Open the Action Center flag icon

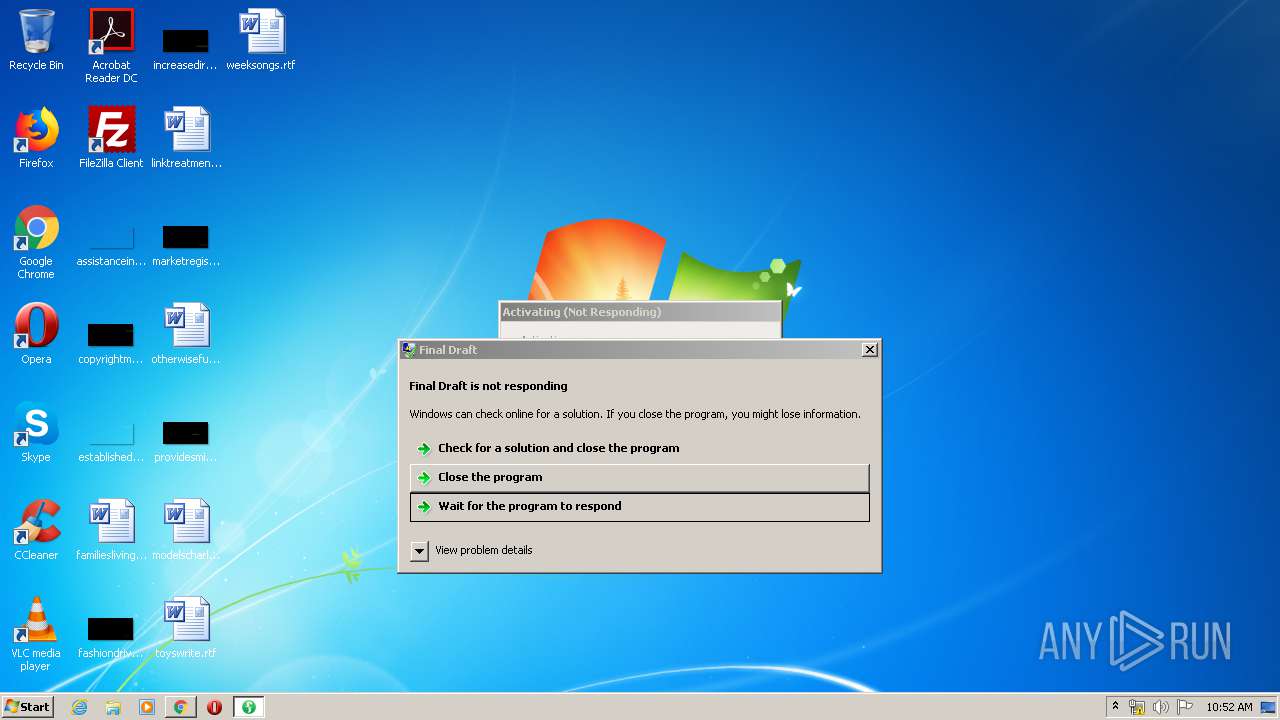click(1185, 707)
